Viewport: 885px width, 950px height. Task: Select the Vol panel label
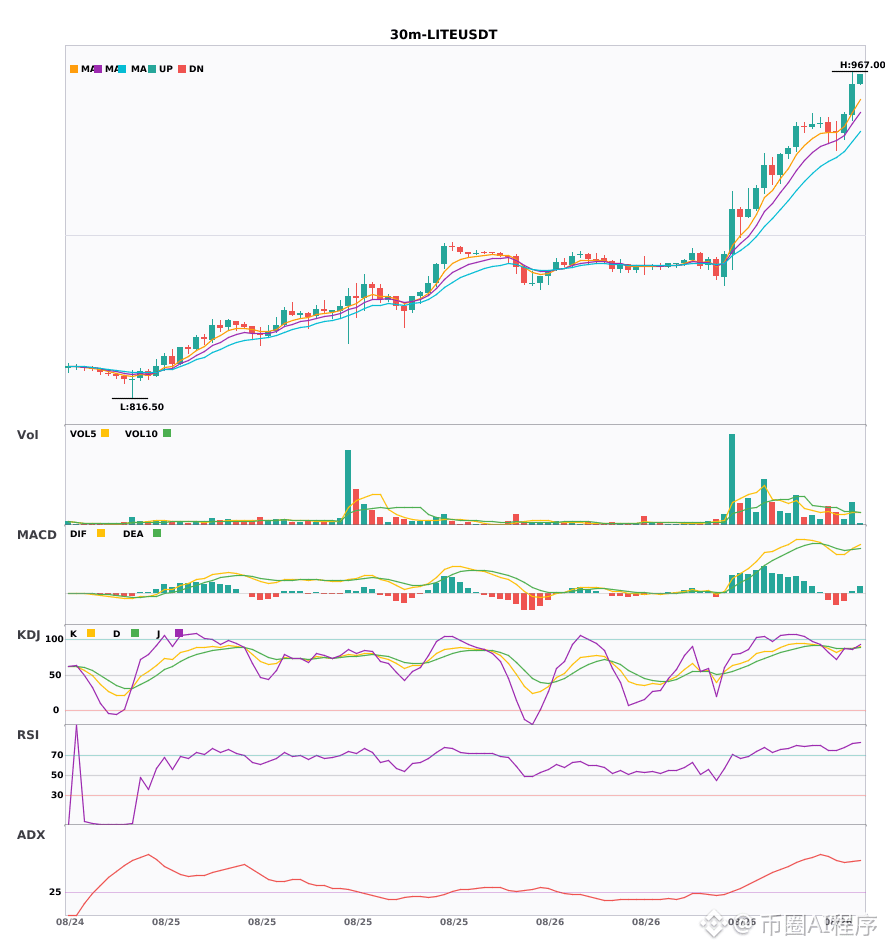28,435
